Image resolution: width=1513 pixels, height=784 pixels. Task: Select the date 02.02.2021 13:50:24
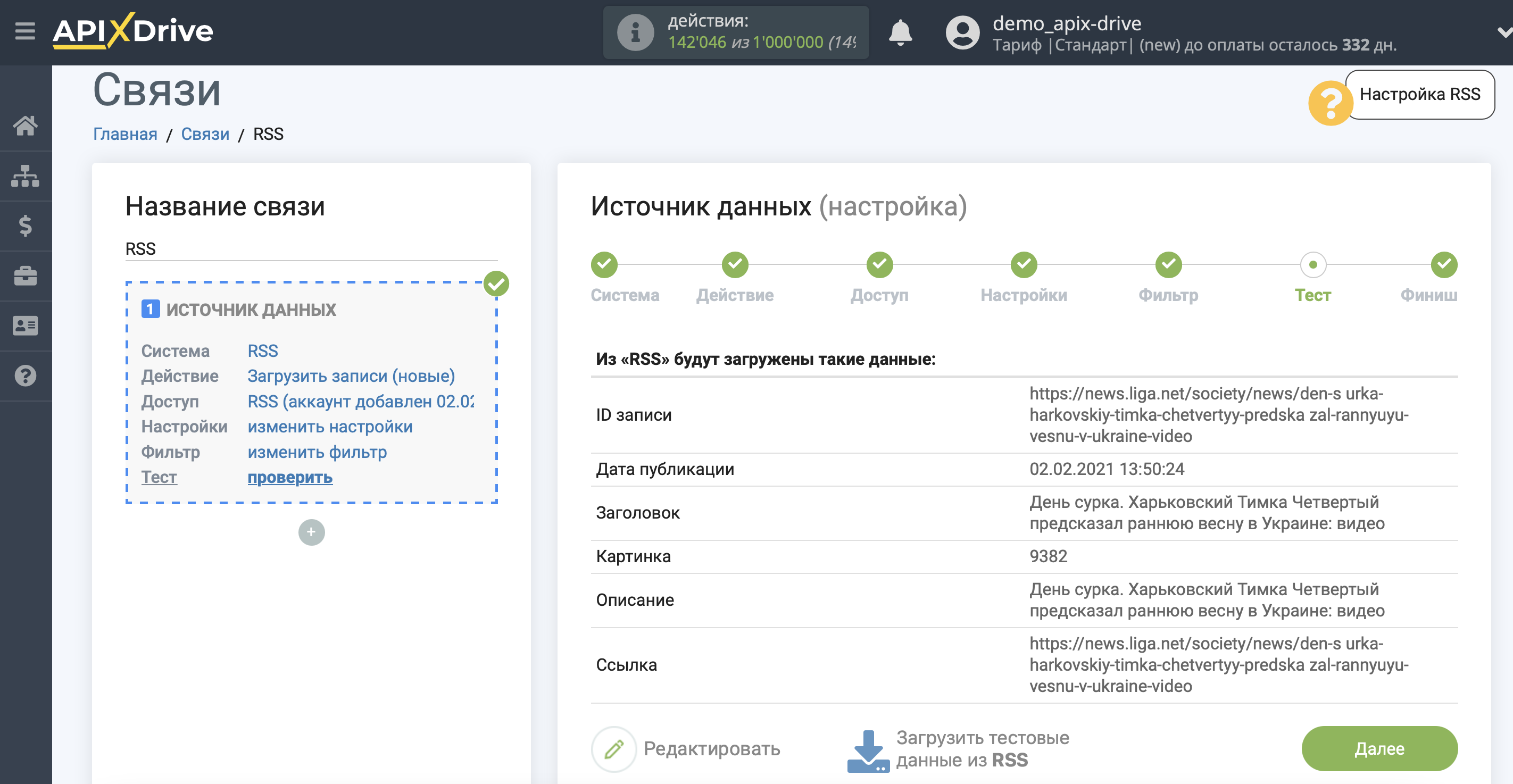[1107, 469]
